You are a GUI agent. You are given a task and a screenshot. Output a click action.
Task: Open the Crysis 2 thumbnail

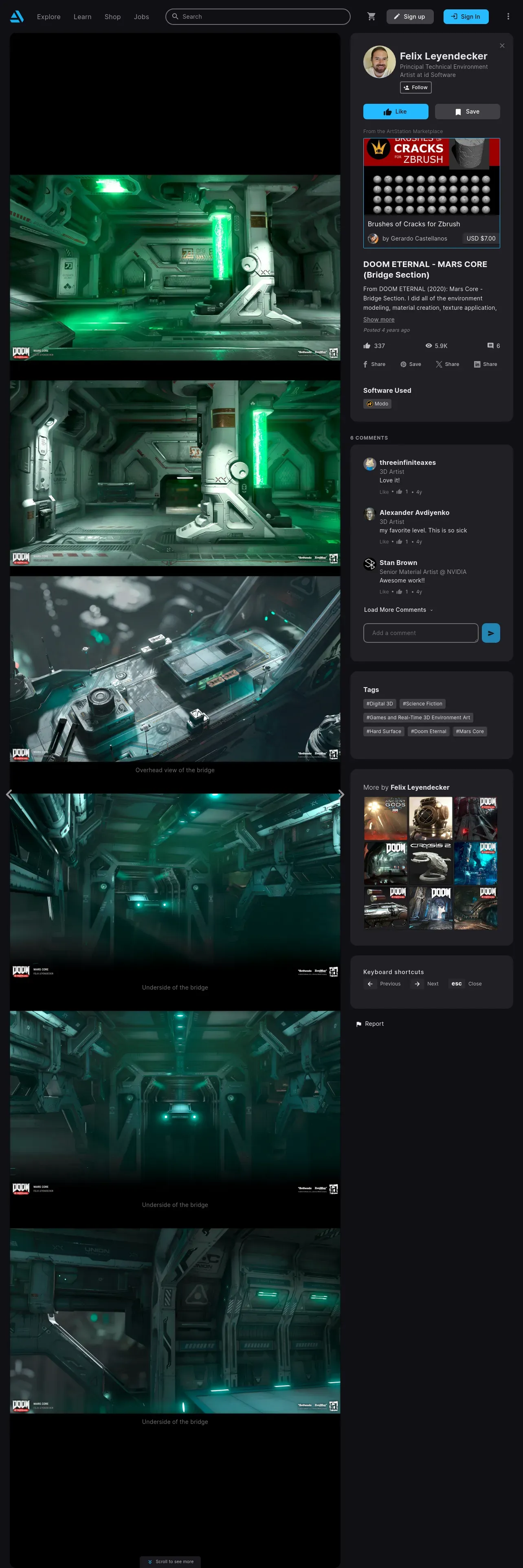[431, 863]
